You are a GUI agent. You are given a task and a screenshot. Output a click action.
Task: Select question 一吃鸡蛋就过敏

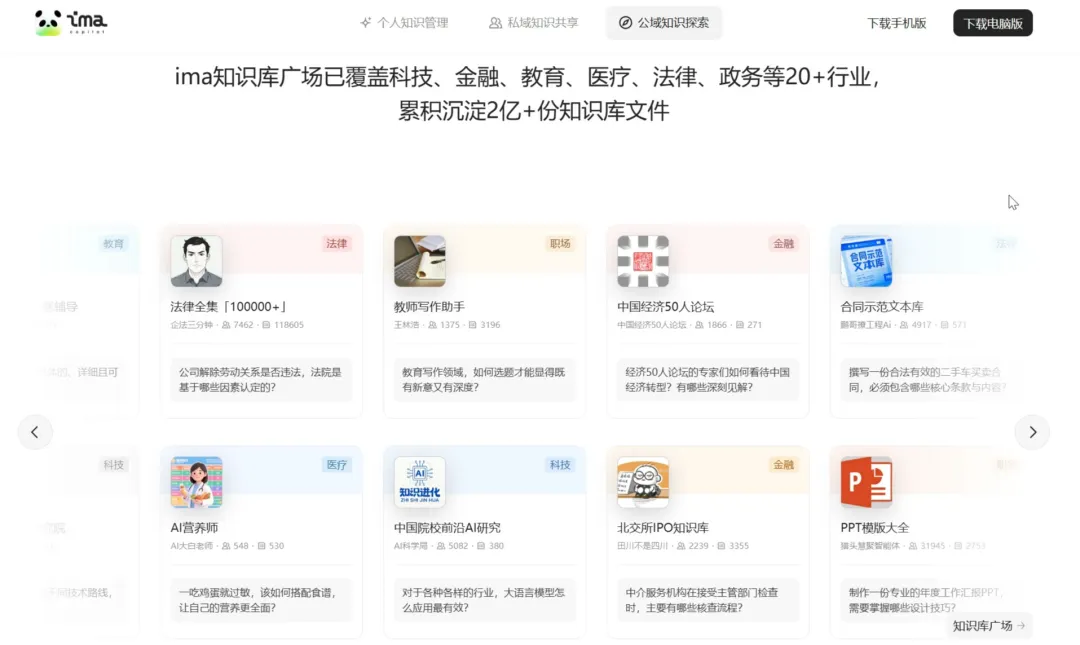[261, 600]
